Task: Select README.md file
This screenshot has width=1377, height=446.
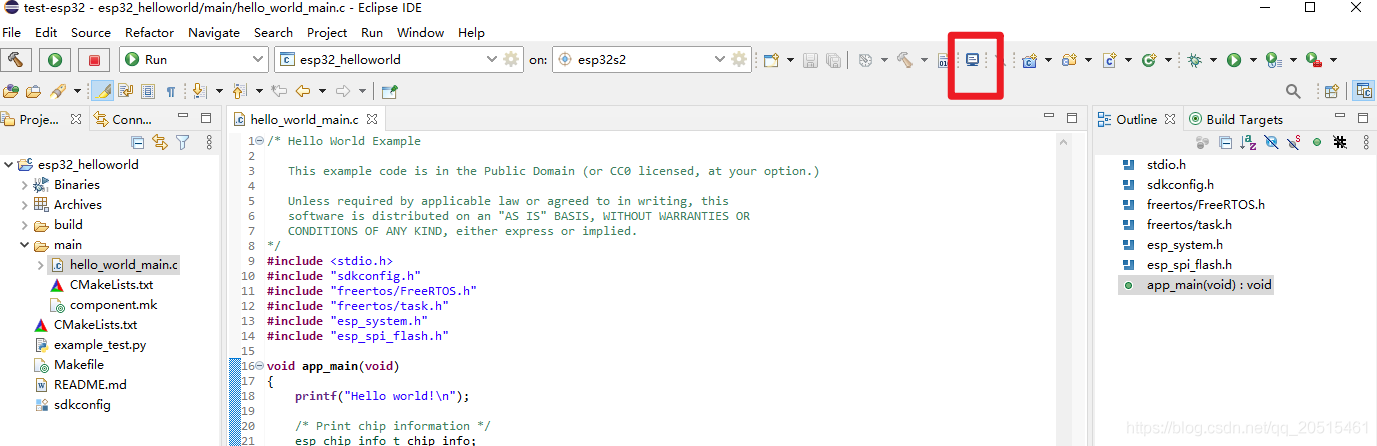Action: coord(90,384)
